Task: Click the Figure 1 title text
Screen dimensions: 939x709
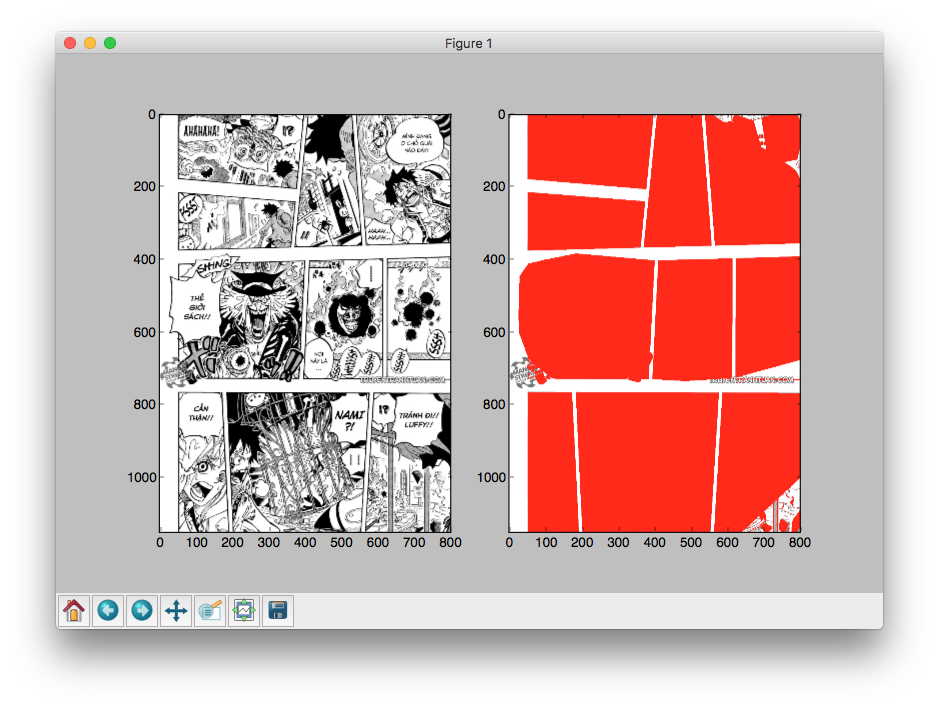Action: 469,44
